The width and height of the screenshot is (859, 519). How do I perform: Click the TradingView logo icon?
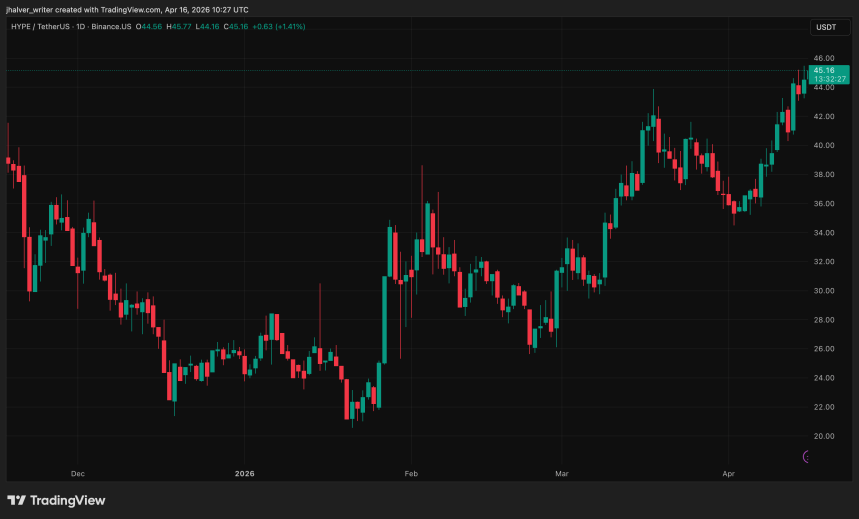[x=17, y=500]
